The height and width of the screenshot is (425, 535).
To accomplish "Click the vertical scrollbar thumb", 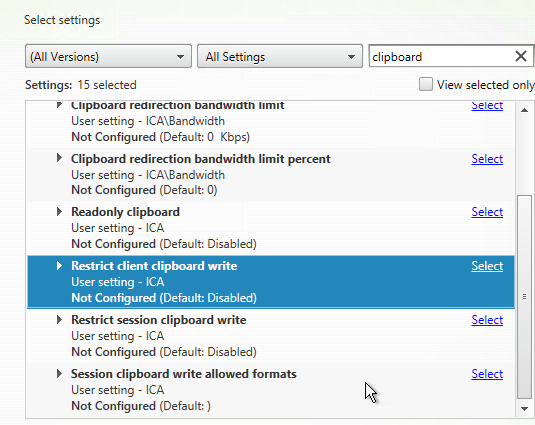I will coord(524,296).
